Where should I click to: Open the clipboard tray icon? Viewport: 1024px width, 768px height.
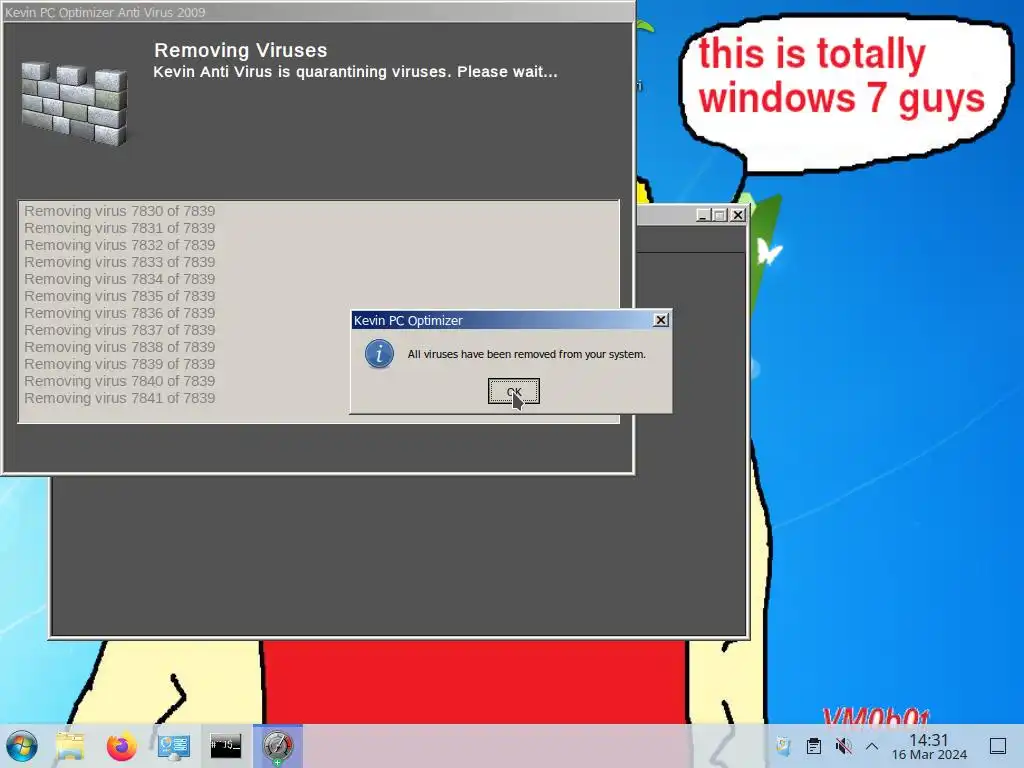click(x=814, y=746)
